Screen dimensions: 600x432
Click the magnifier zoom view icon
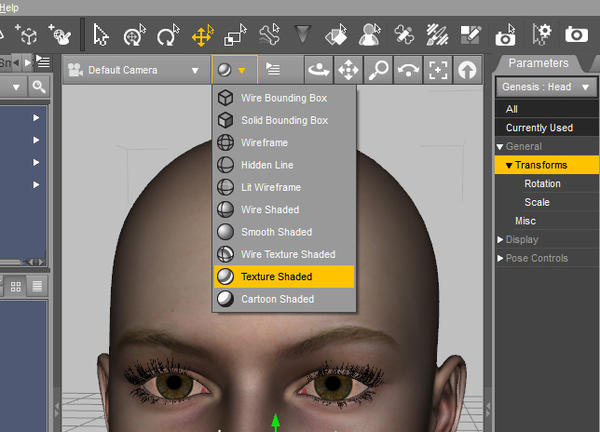pyautogui.click(x=378, y=70)
